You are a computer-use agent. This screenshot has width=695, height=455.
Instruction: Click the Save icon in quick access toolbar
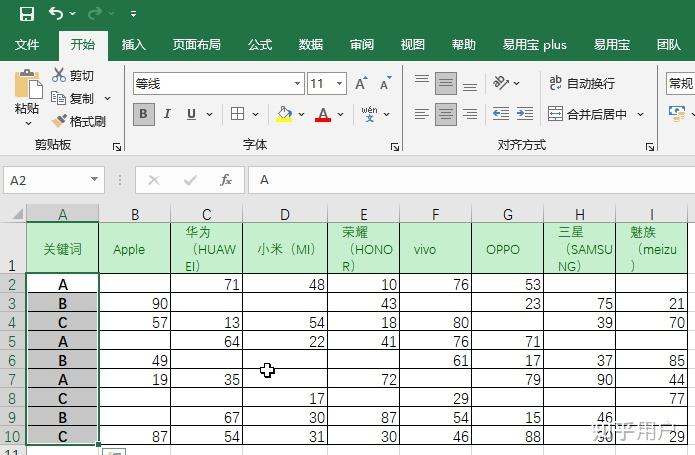27,14
